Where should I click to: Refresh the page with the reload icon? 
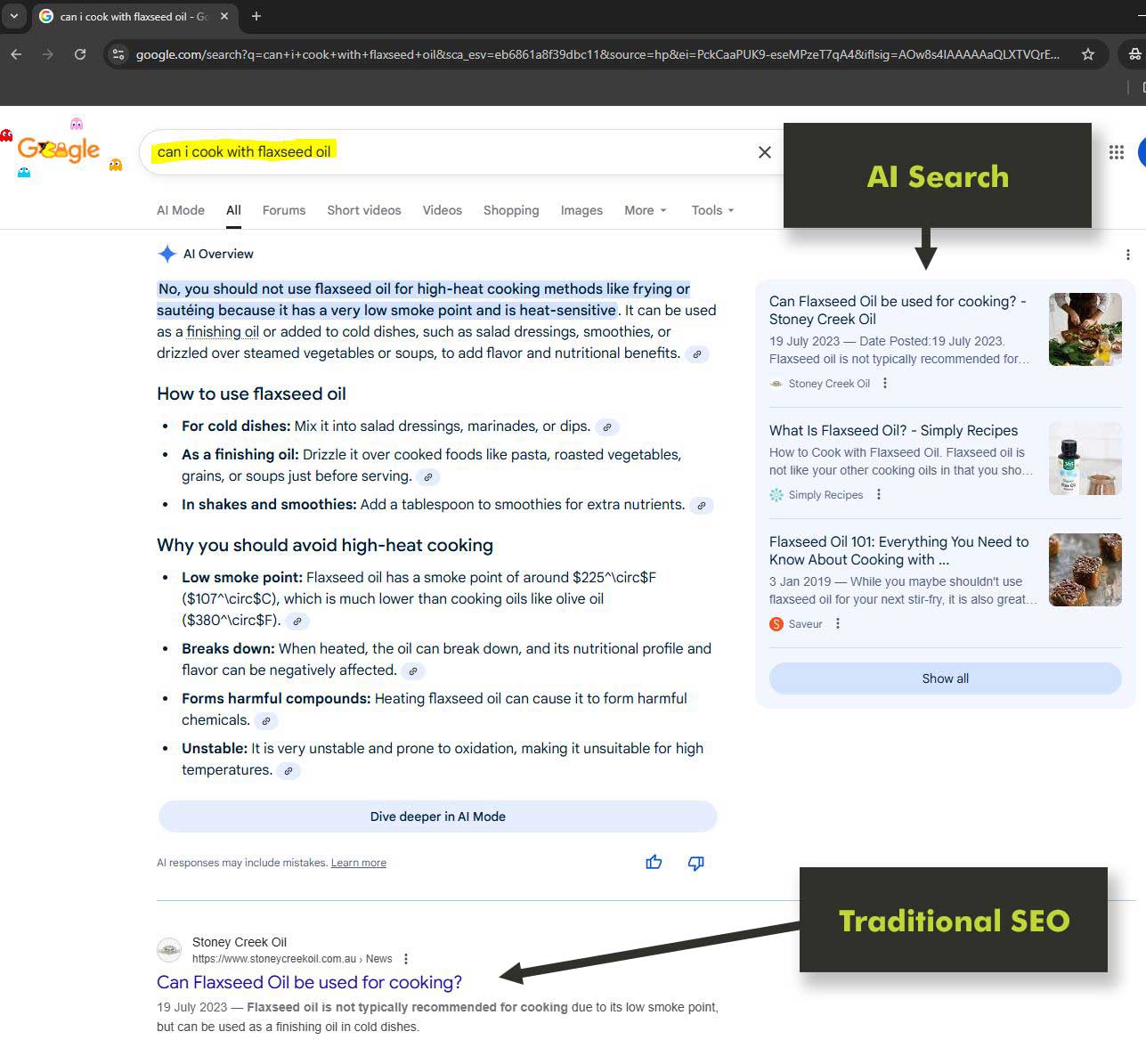pyautogui.click(x=80, y=54)
